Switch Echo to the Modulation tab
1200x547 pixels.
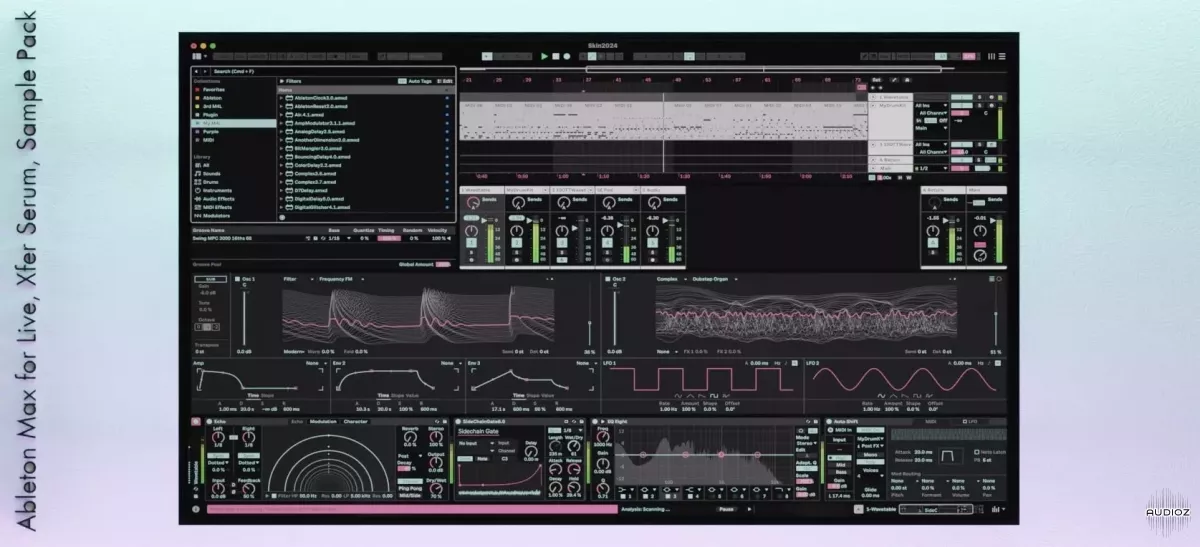click(x=324, y=421)
